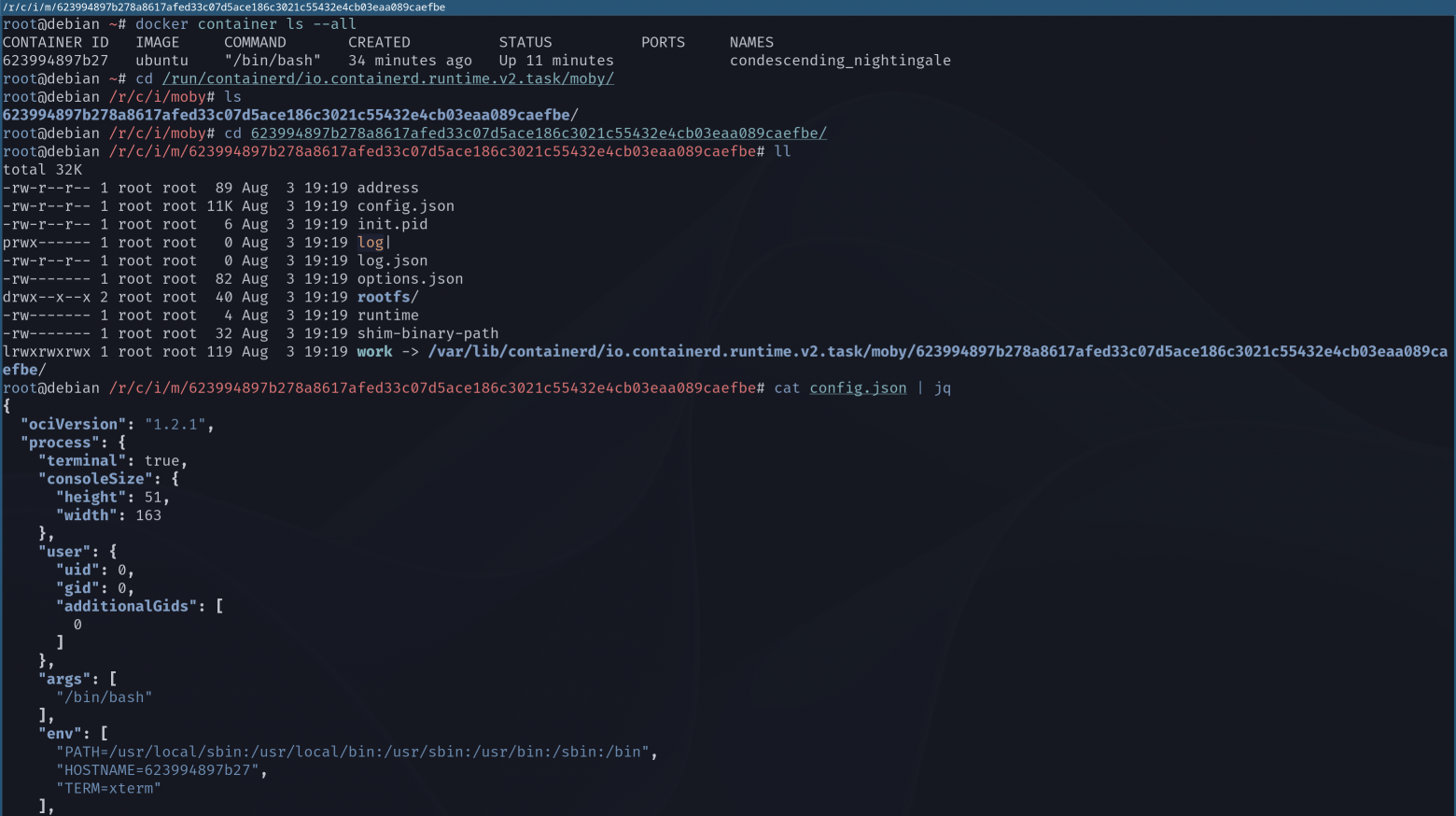Select the rootfs/ directory entry
The image size is (1456, 816).
(388, 297)
